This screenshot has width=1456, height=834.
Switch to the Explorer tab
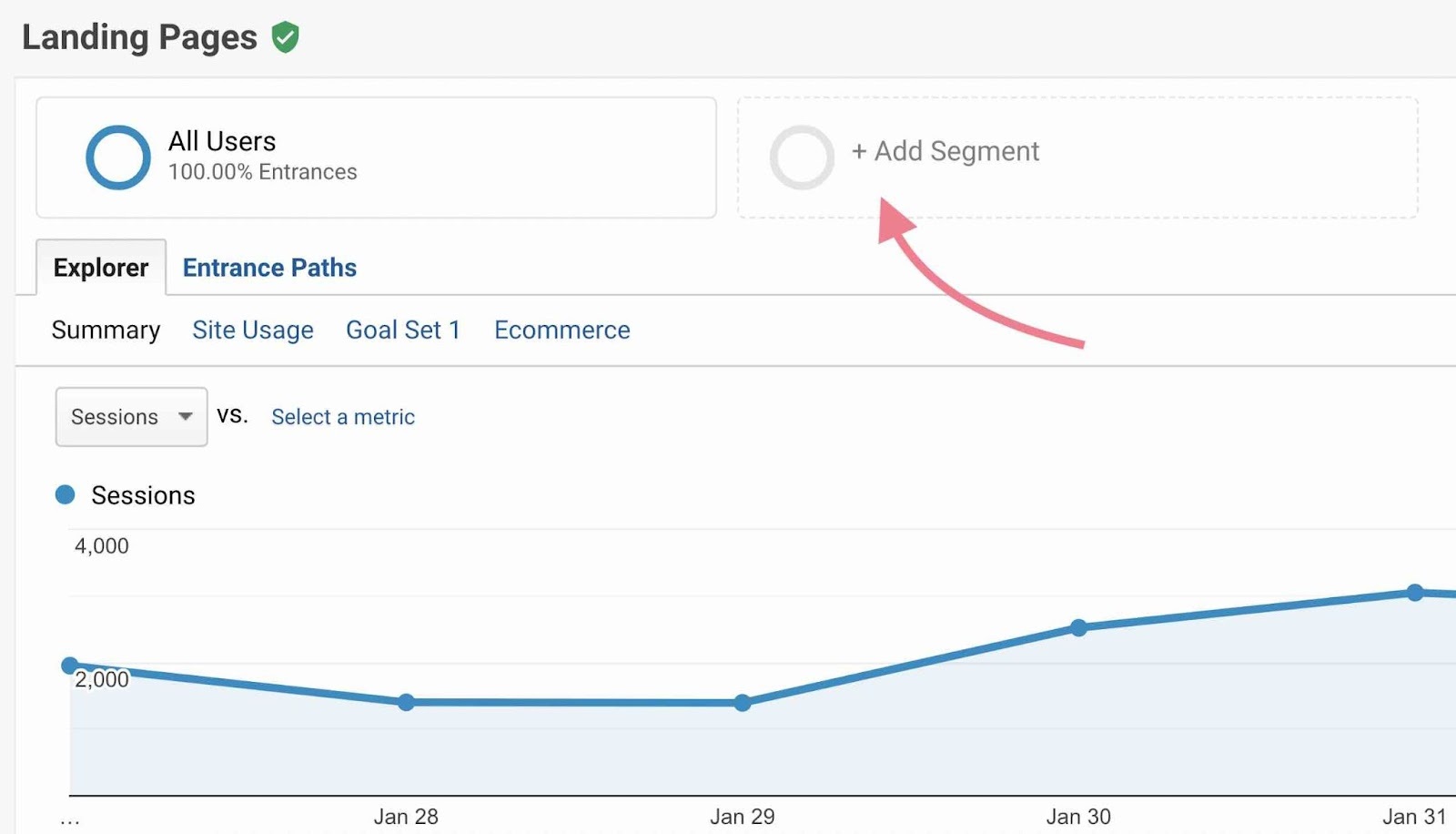(100, 267)
